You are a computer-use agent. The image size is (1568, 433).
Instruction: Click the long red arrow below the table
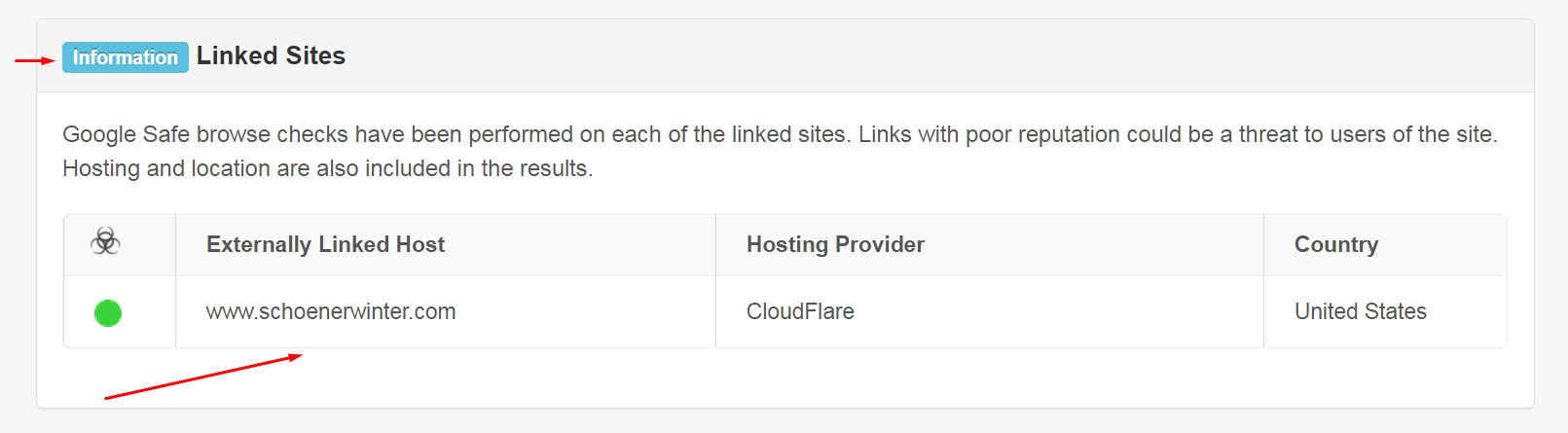tap(203, 377)
